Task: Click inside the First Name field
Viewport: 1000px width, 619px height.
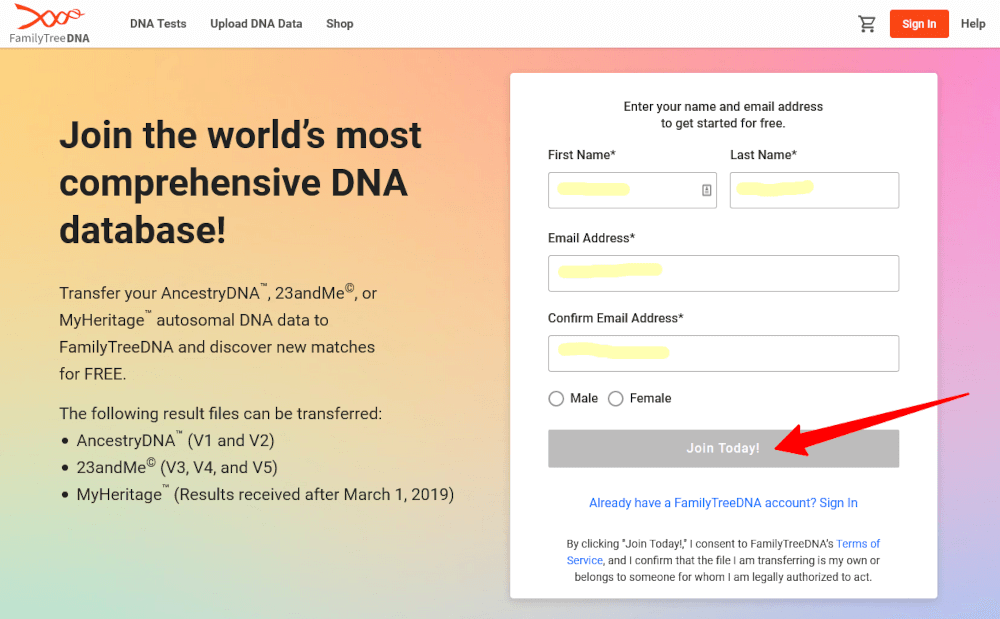Action: (620, 190)
